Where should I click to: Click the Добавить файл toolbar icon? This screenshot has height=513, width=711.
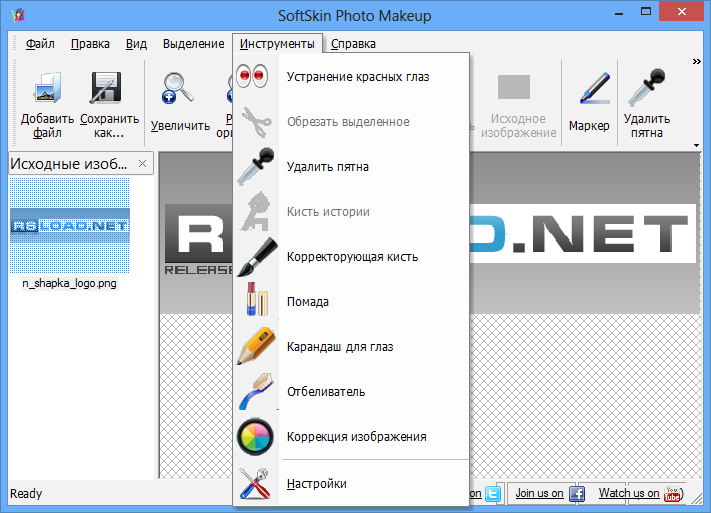[x=47, y=88]
